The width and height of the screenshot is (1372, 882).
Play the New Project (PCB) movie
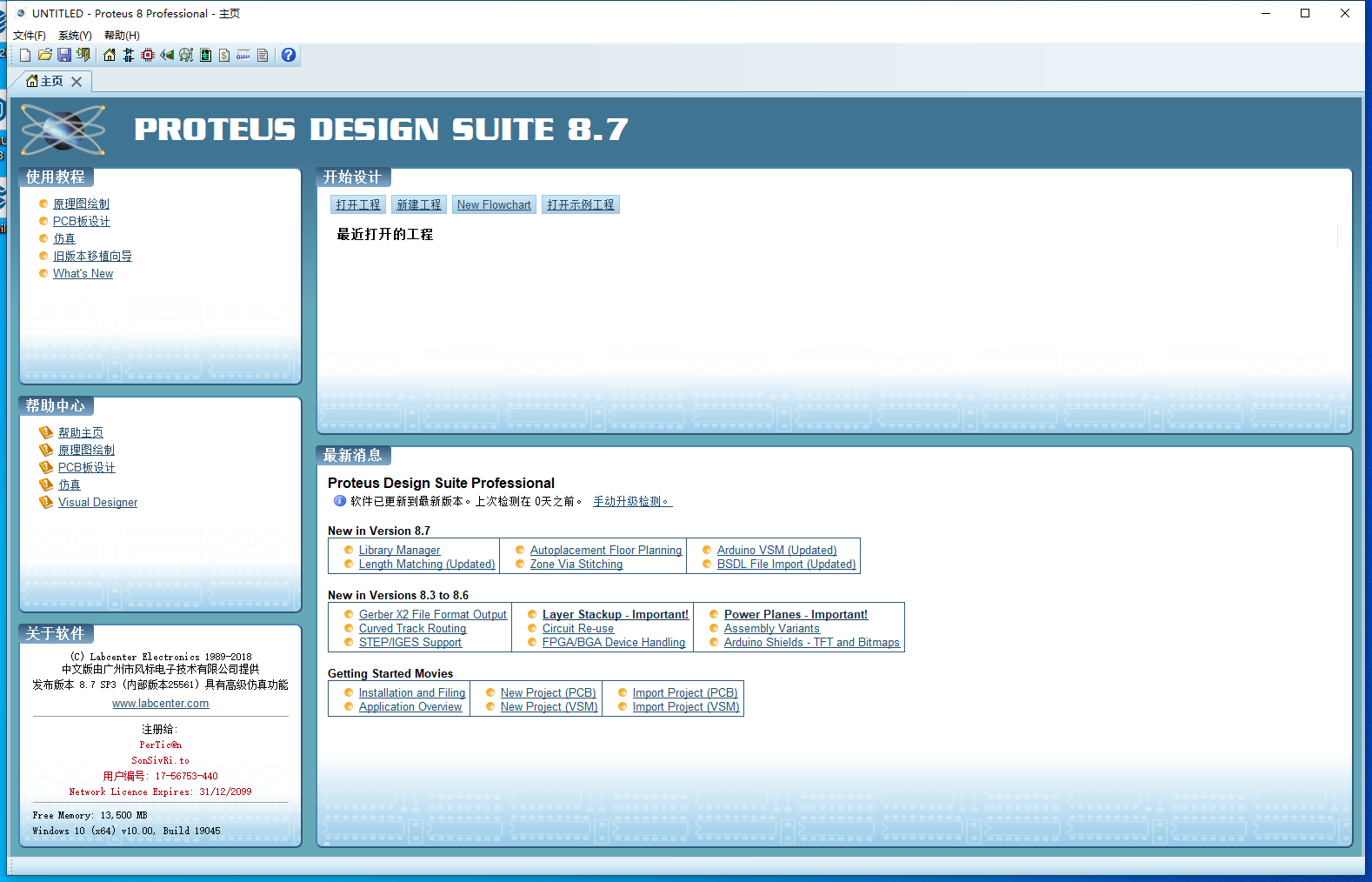(549, 692)
